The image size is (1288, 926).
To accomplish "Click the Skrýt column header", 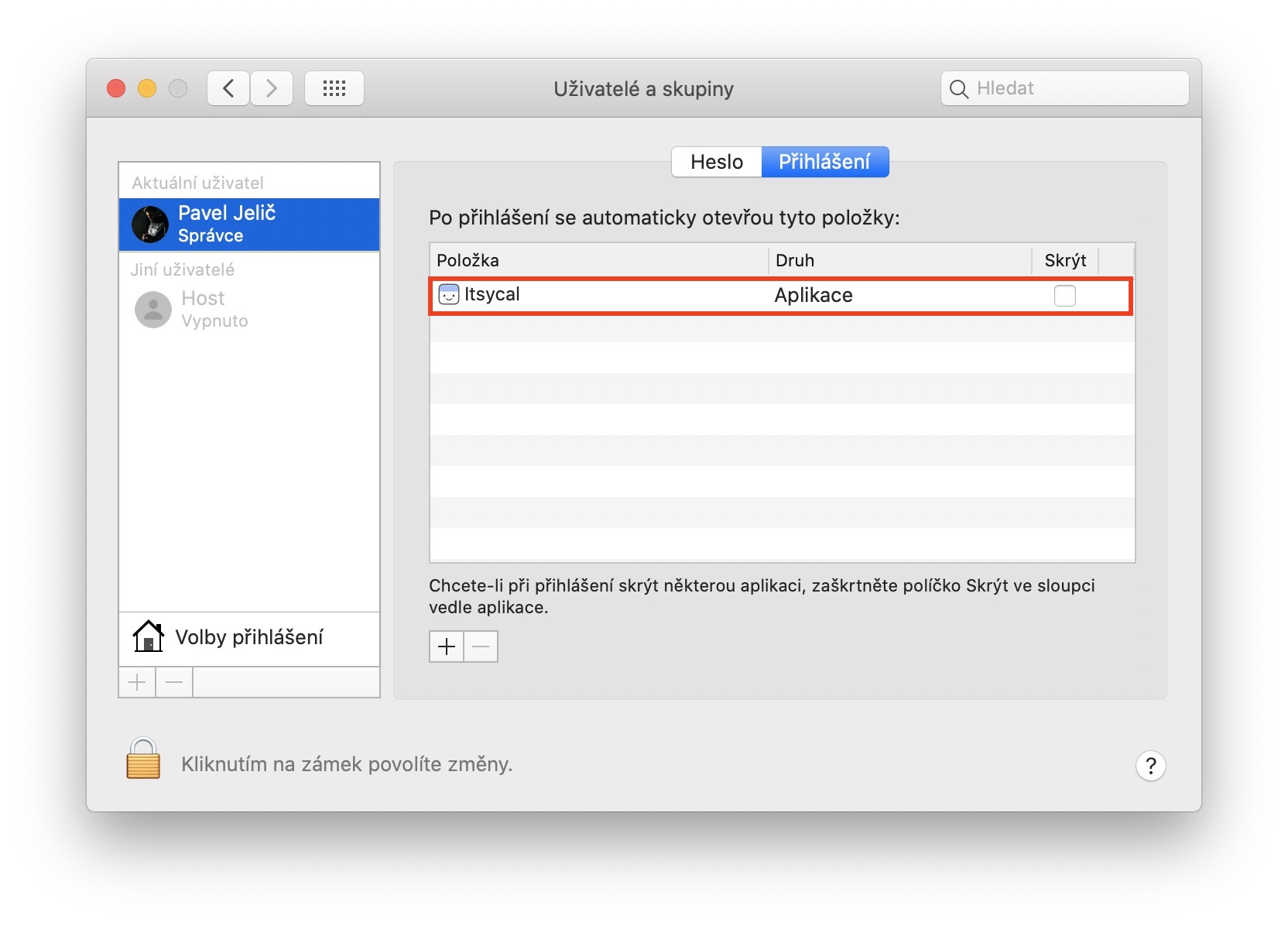I will pos(1065,260).
